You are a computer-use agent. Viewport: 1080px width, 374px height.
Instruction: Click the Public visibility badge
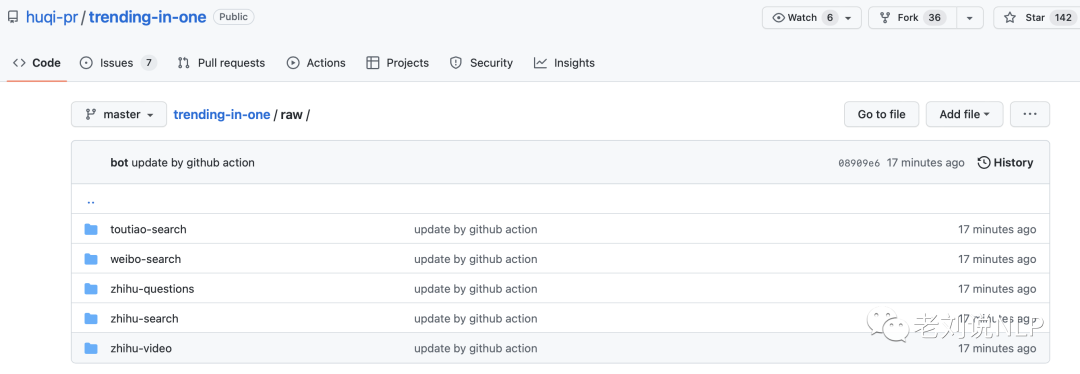point(233,17)
